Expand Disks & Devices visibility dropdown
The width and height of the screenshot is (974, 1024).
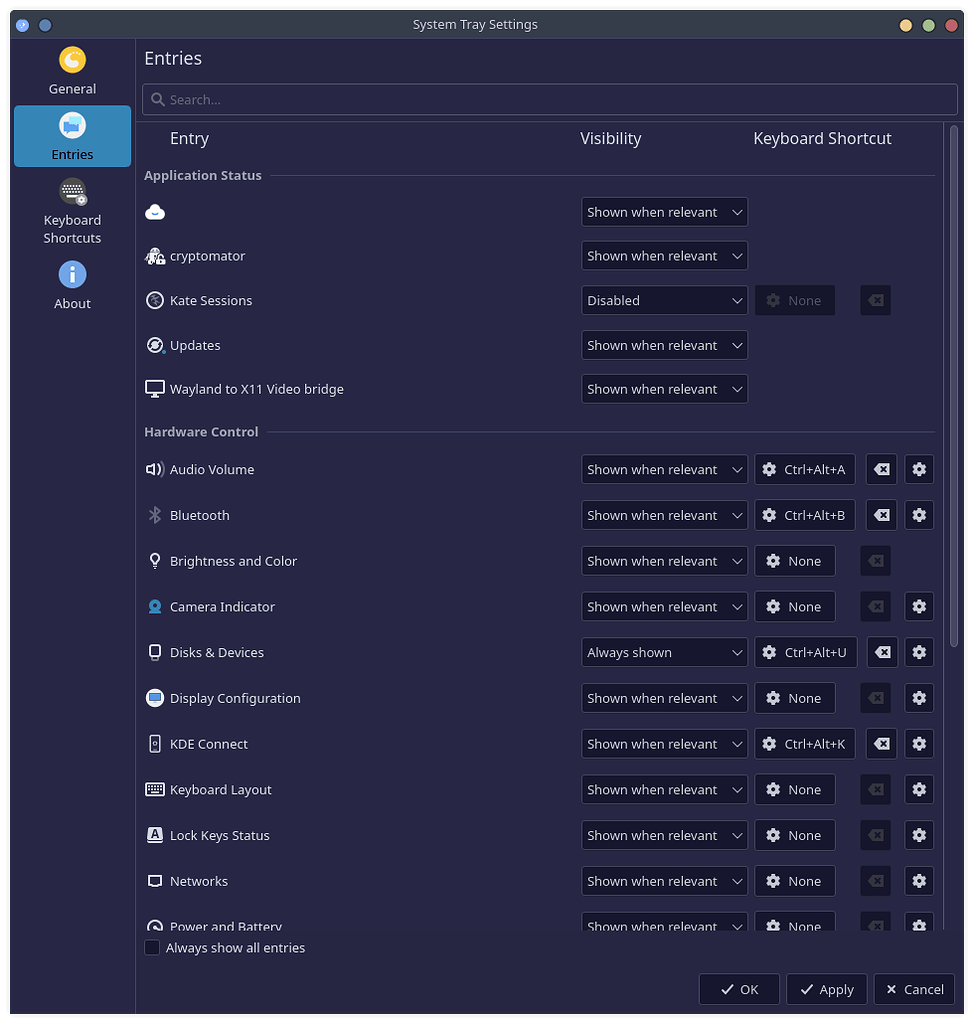[x=664, y=653]
